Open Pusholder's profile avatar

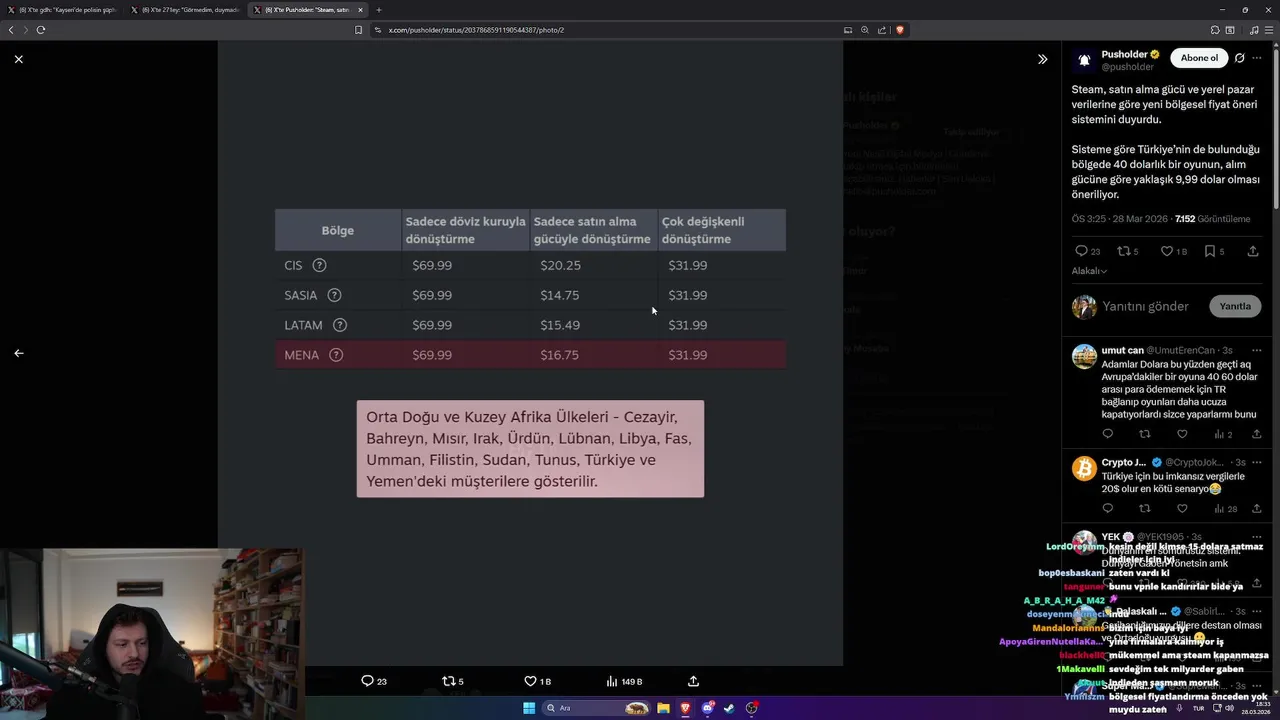(1084, 60)
